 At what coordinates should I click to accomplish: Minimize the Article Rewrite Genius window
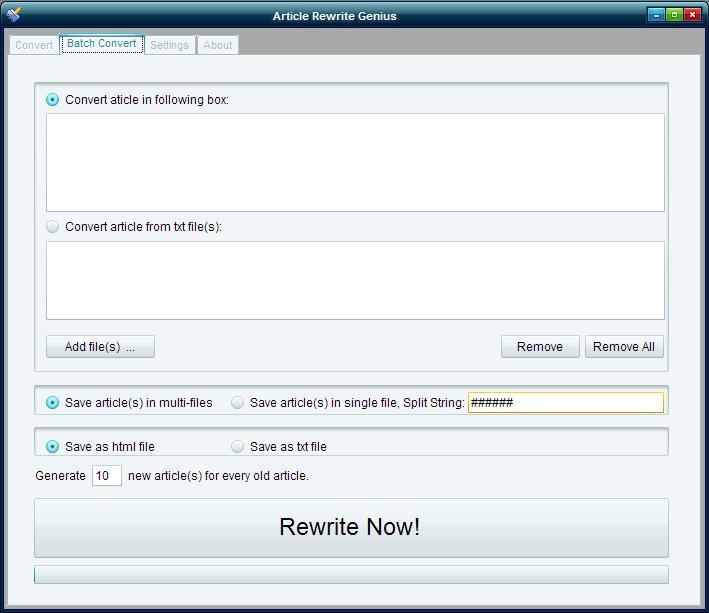tap(656, 15)
